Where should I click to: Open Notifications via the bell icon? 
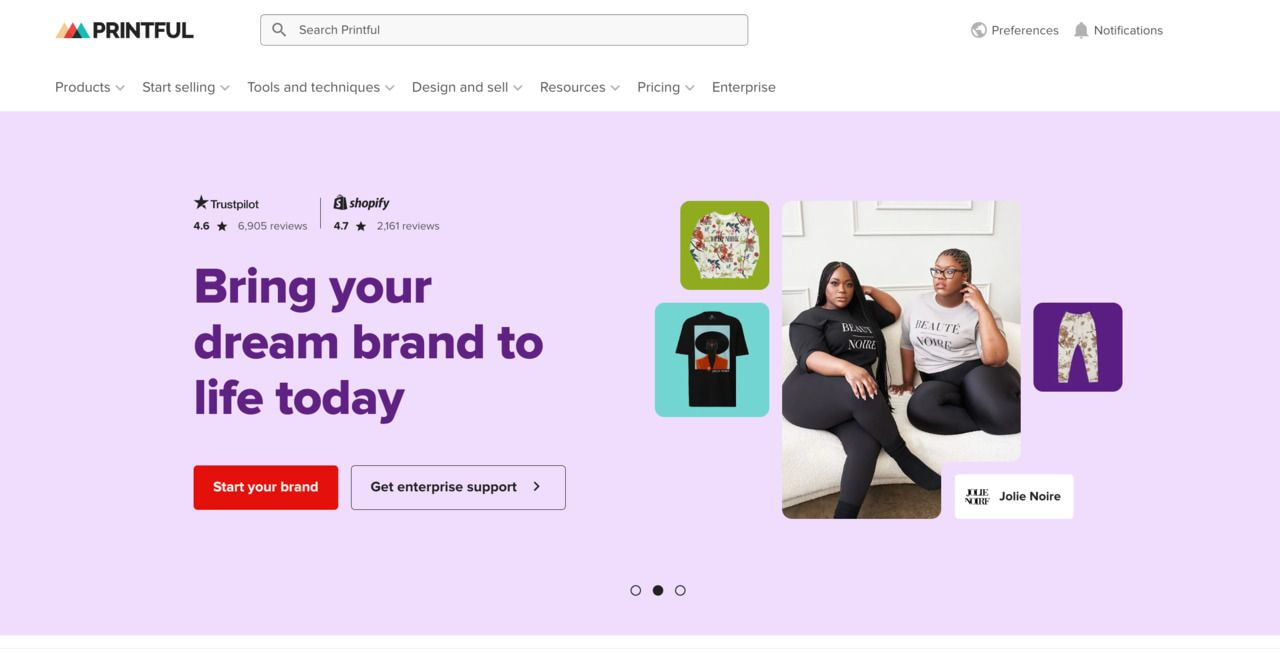point(1081,30)
